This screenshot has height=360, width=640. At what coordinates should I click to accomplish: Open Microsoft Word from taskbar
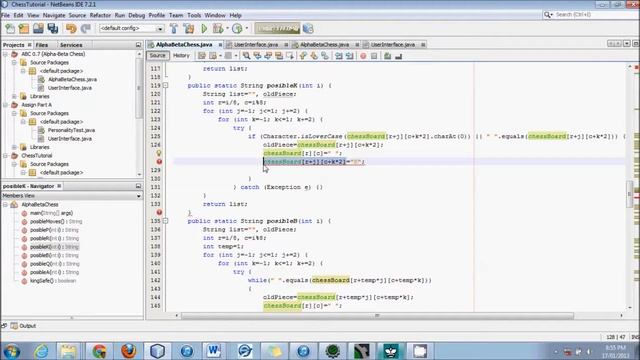[213, 351]
